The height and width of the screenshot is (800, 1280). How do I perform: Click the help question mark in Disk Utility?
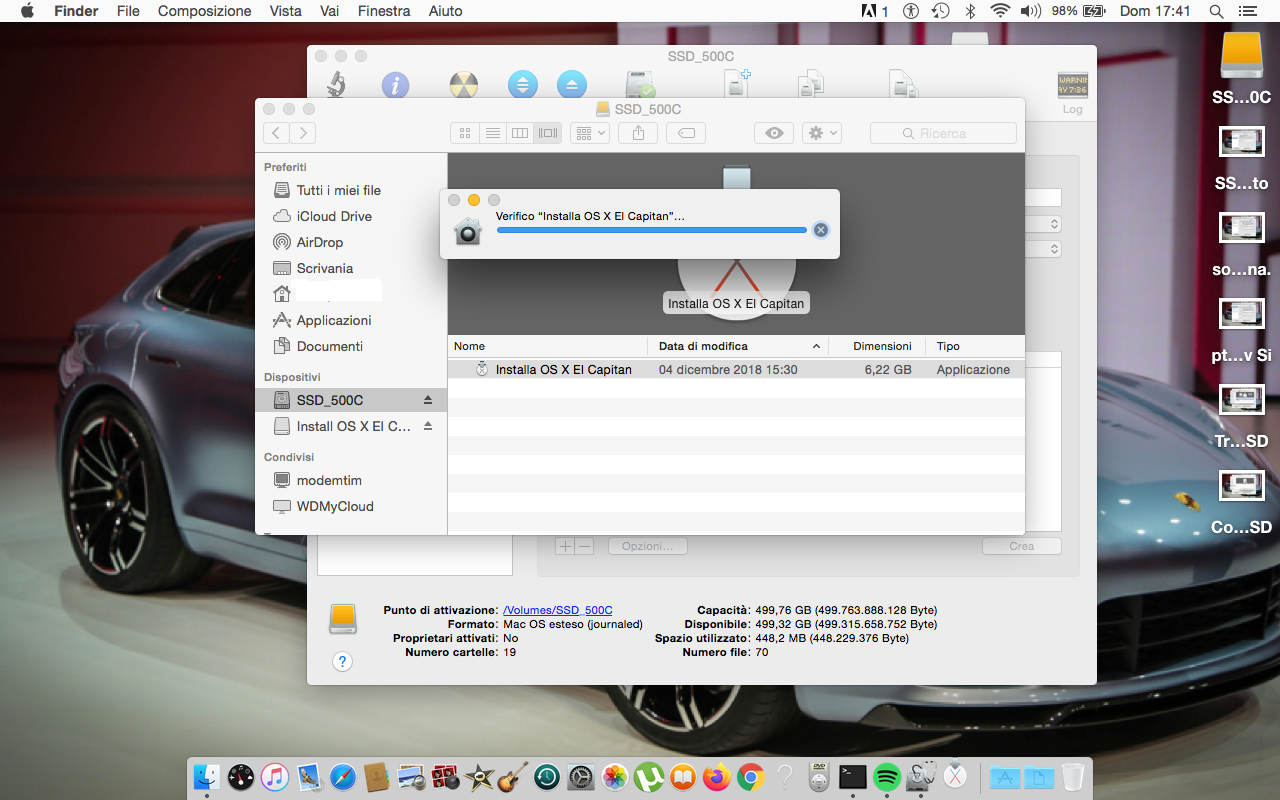pos(342,661)
